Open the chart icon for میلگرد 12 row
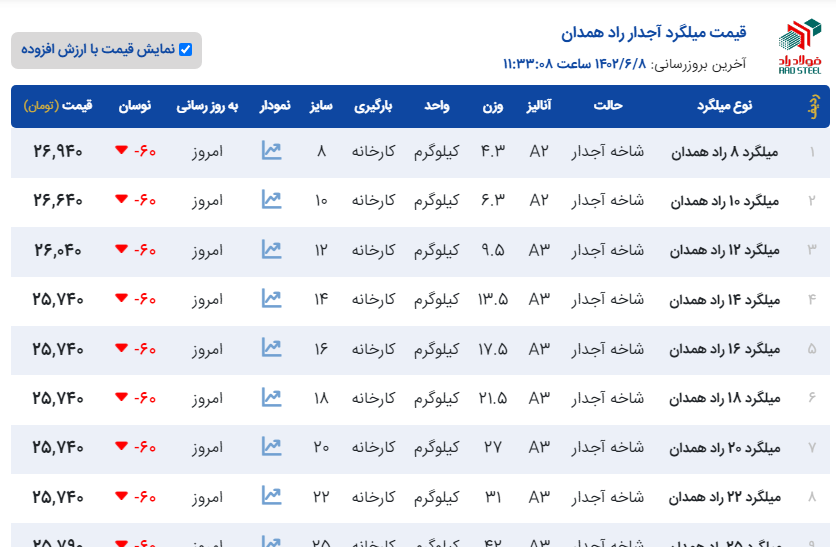The image size is (836, 547). coord(271,249)
